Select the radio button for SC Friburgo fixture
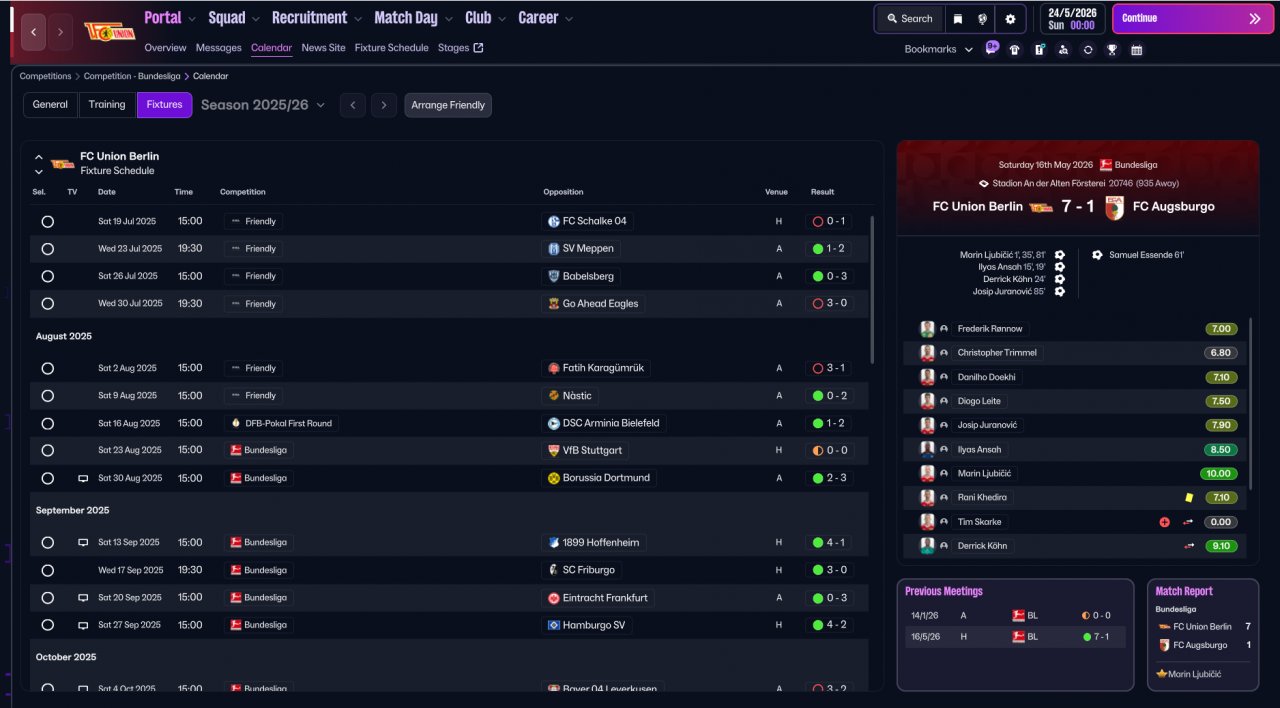Viewport: 1280px width, 708px height. 47,570
